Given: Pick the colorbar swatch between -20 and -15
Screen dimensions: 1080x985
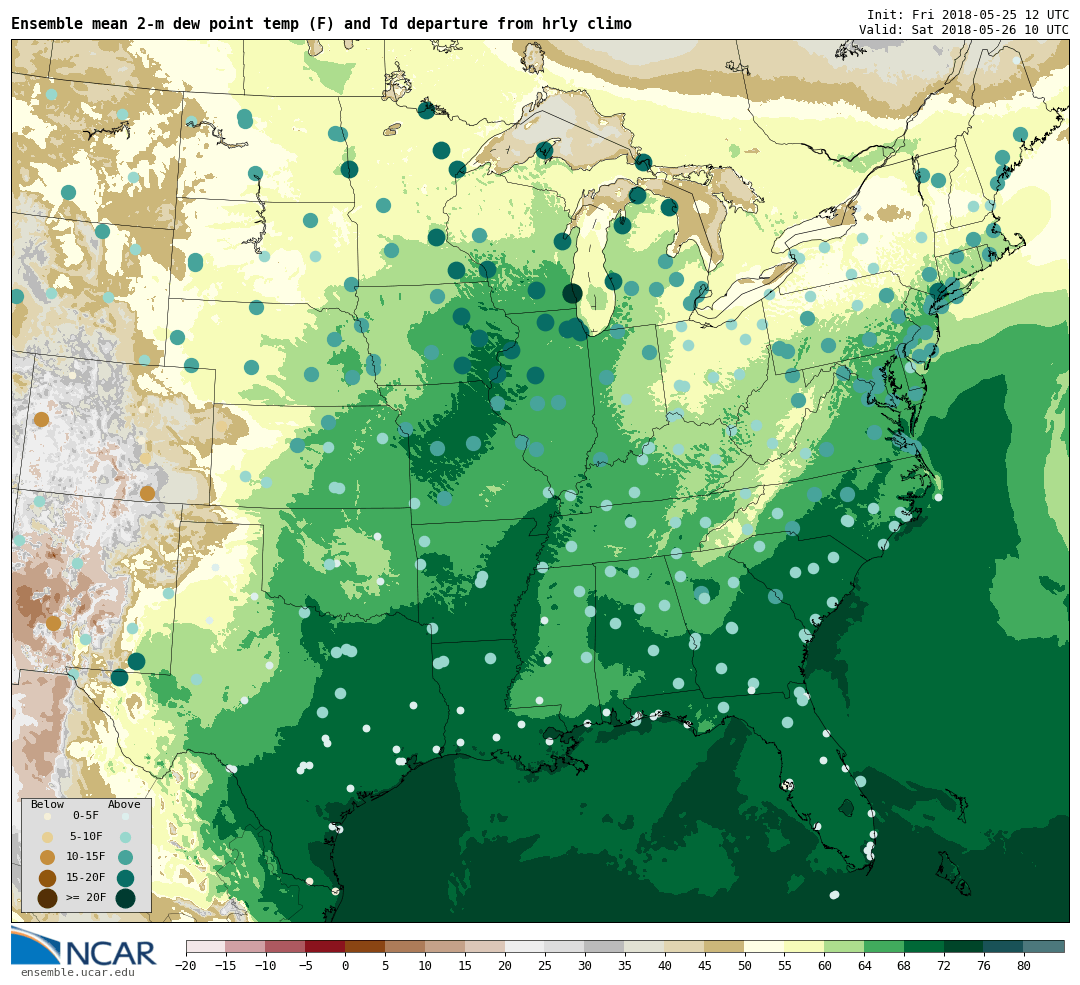Looking at the screenshot, I should [206, 946].
